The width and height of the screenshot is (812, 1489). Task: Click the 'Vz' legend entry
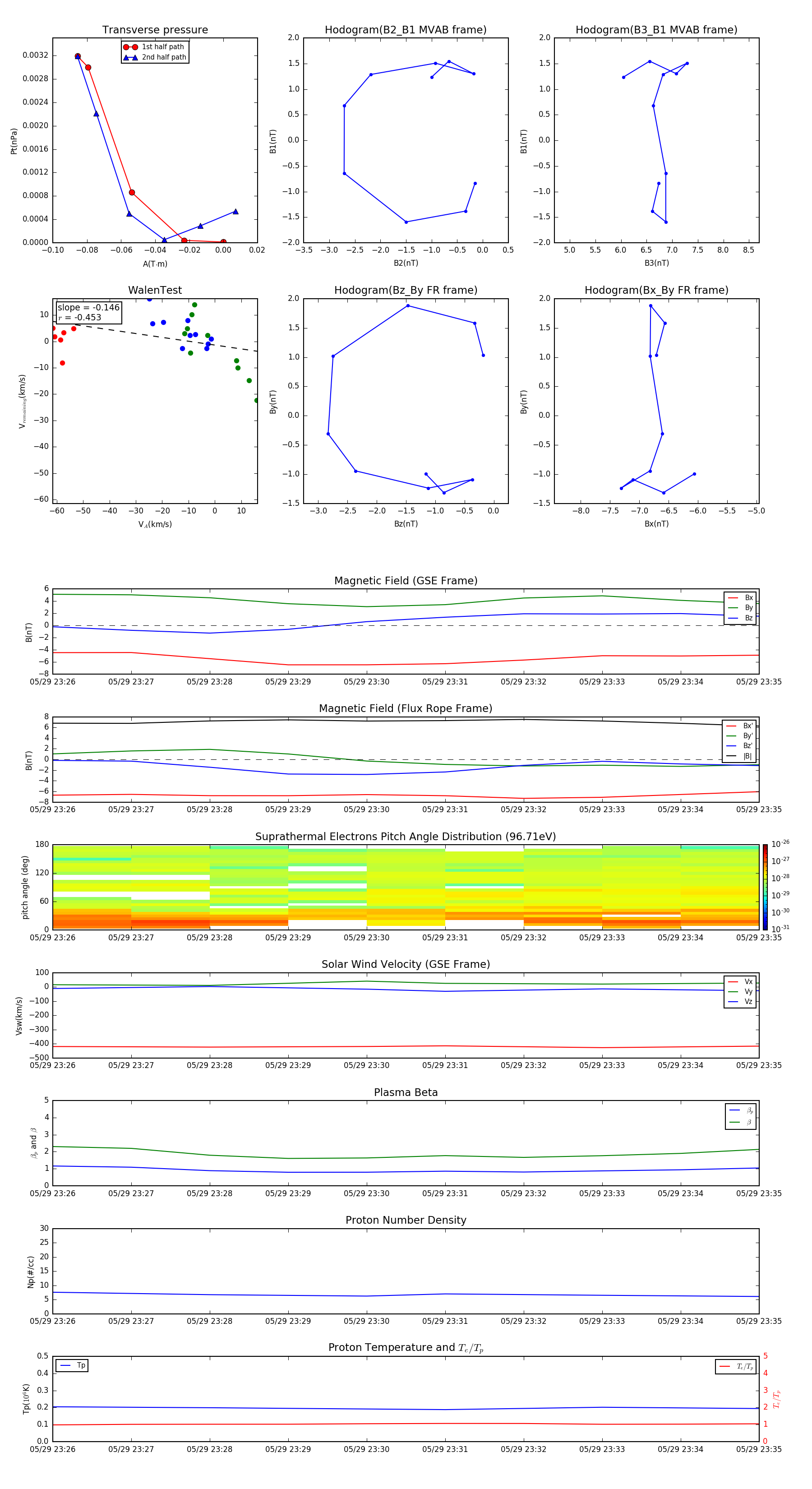pyautogui.click(x=740, y=1002)
